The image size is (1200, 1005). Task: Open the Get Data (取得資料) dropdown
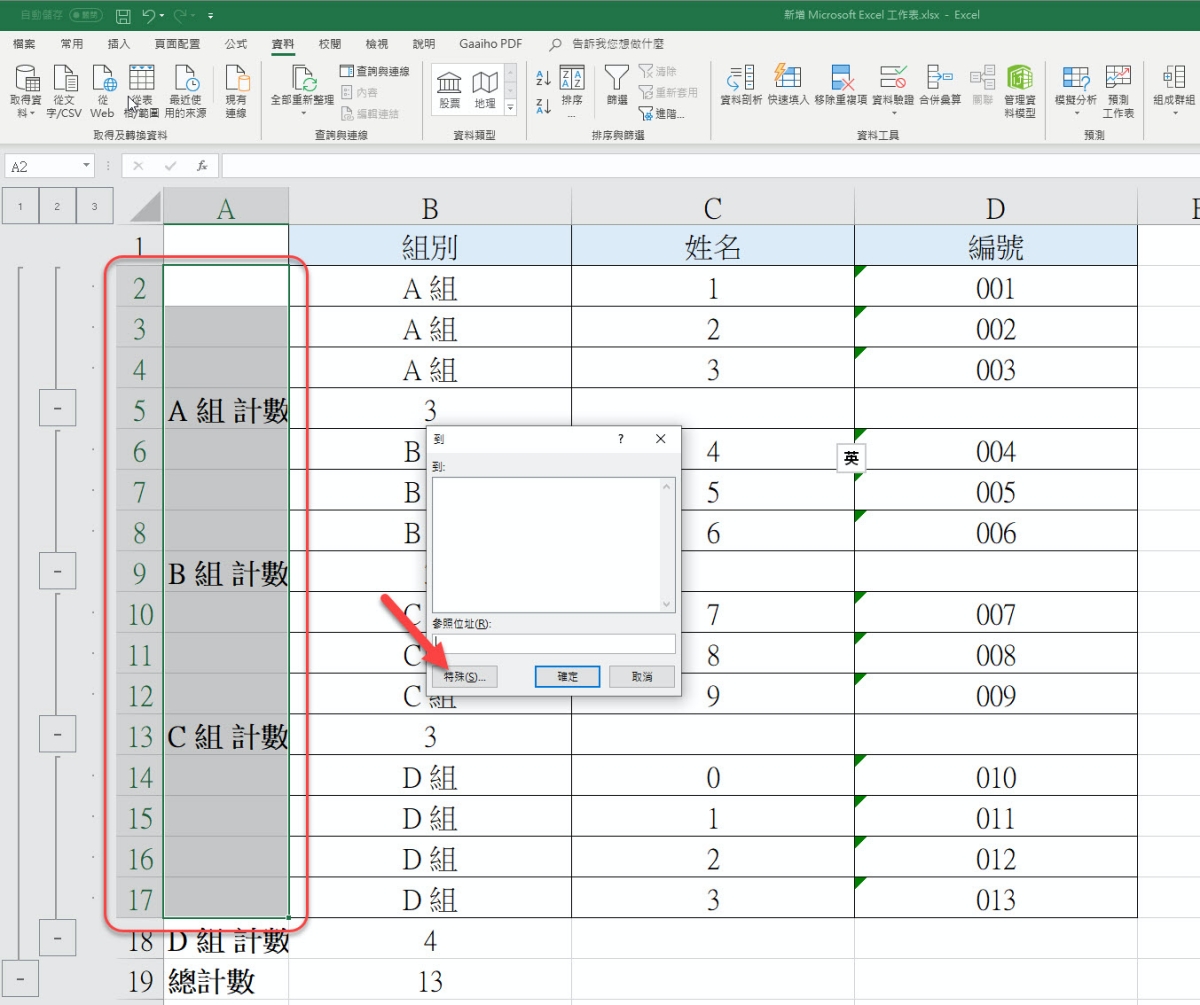click(x=27, y=92)
